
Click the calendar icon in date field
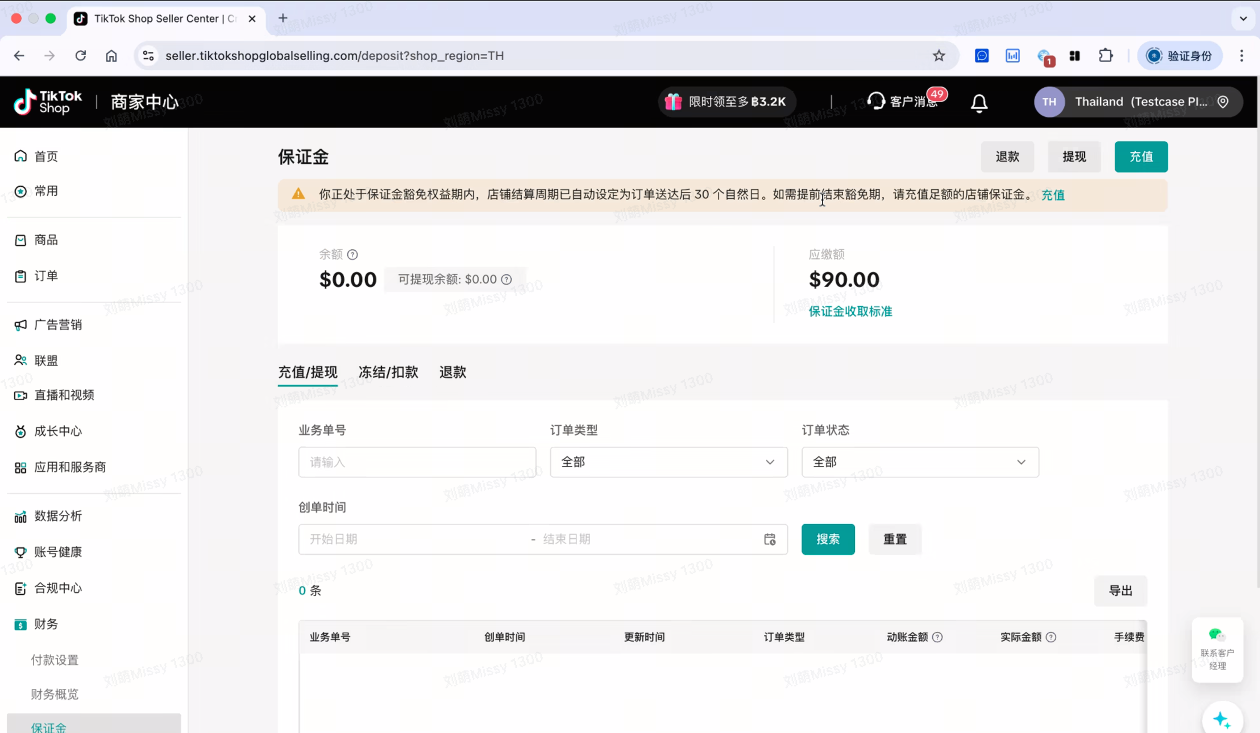(x=770, y=539)
